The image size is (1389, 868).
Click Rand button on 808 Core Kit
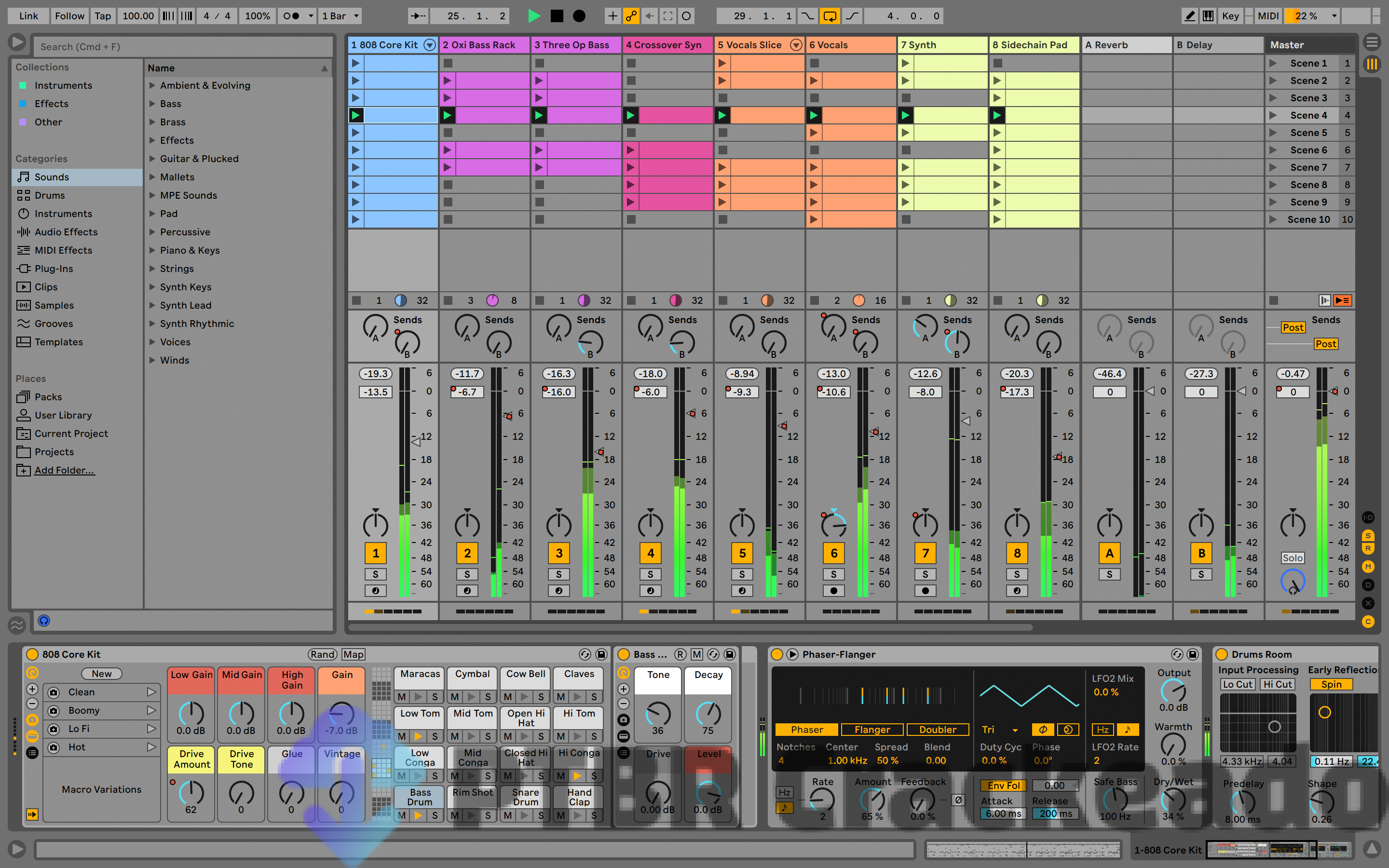pos(323,654)
